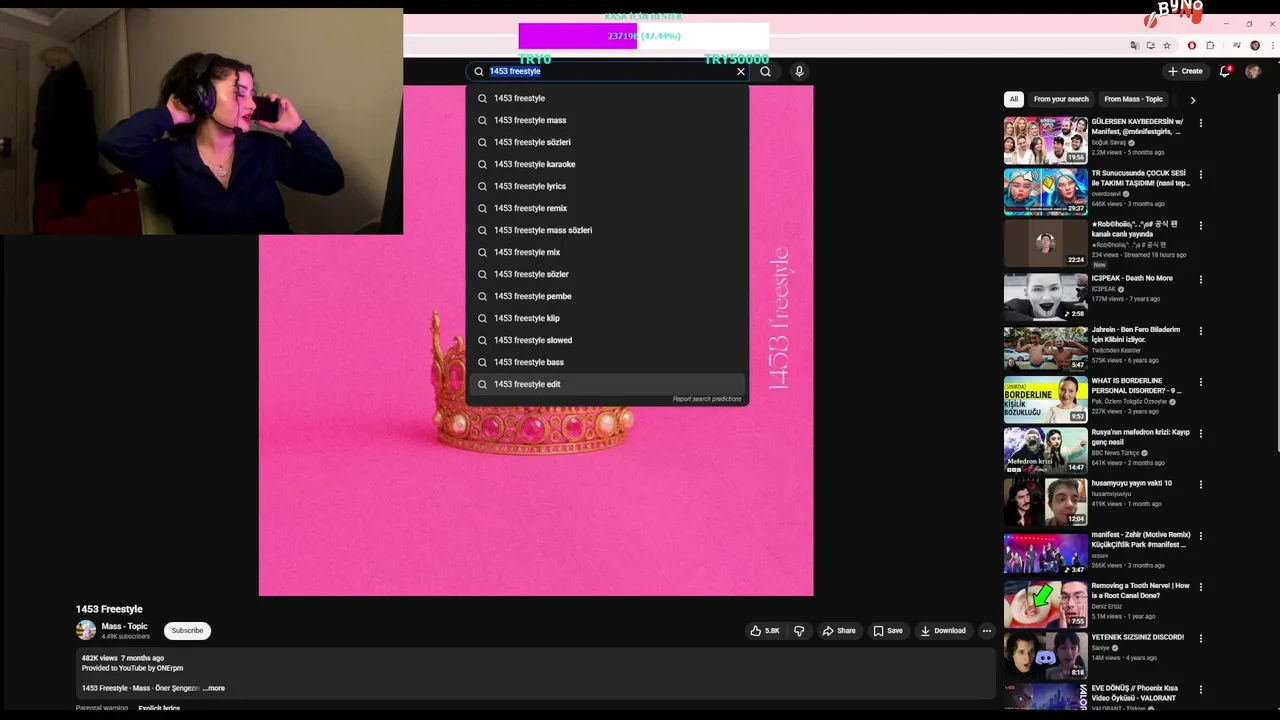
Task: Subscribe to Mass - Topic channel
Action: tap(187, 631)
